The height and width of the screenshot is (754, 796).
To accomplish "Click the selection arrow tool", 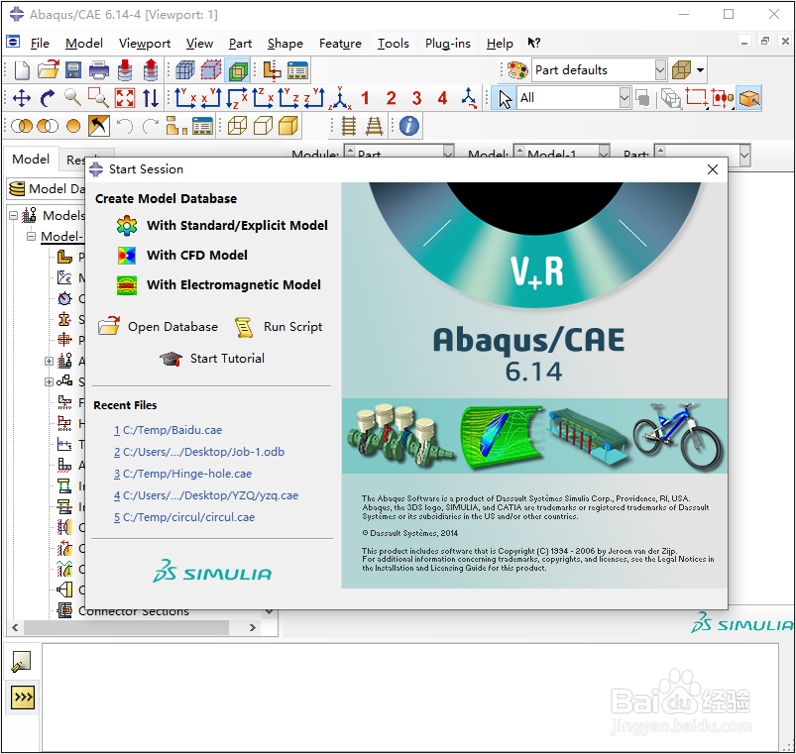I will [505, 99].
